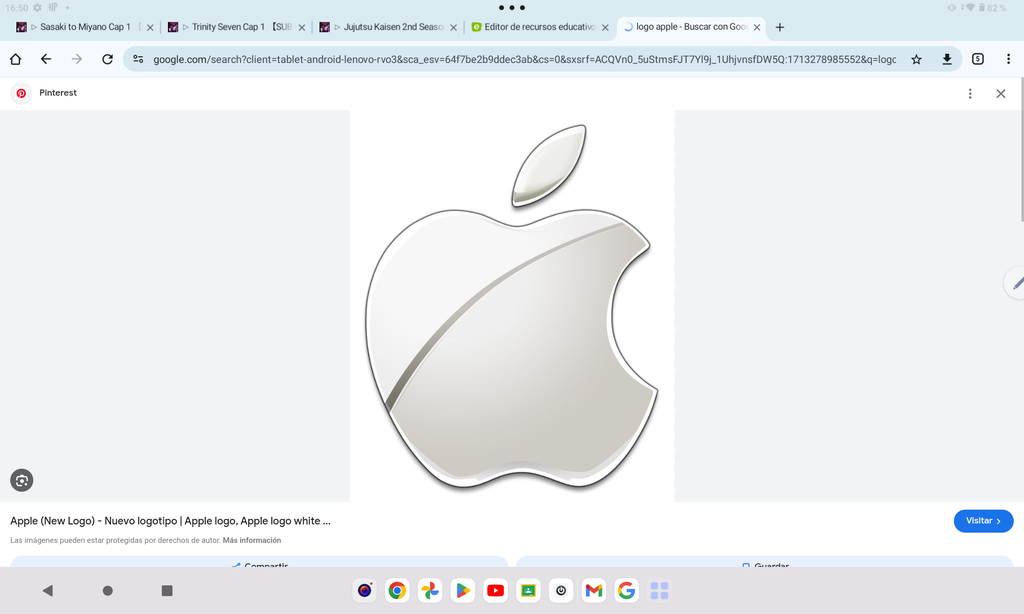Click the Visitar button
This screenshot has height=614, width=1024.
(x=984, y=521)
